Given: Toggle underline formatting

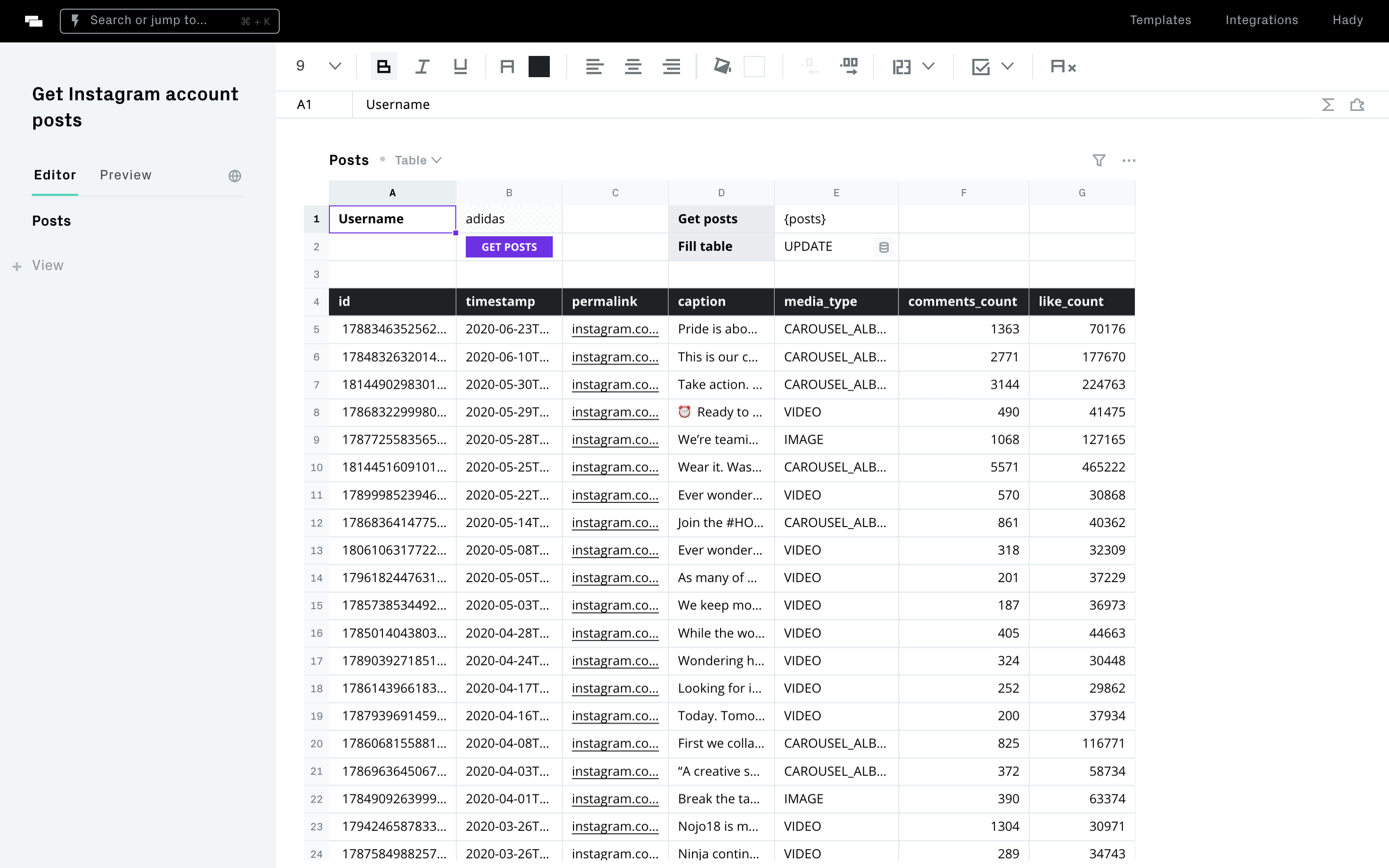Looking at the screenshot, I should pyautogui.click(x=460, y=67).
